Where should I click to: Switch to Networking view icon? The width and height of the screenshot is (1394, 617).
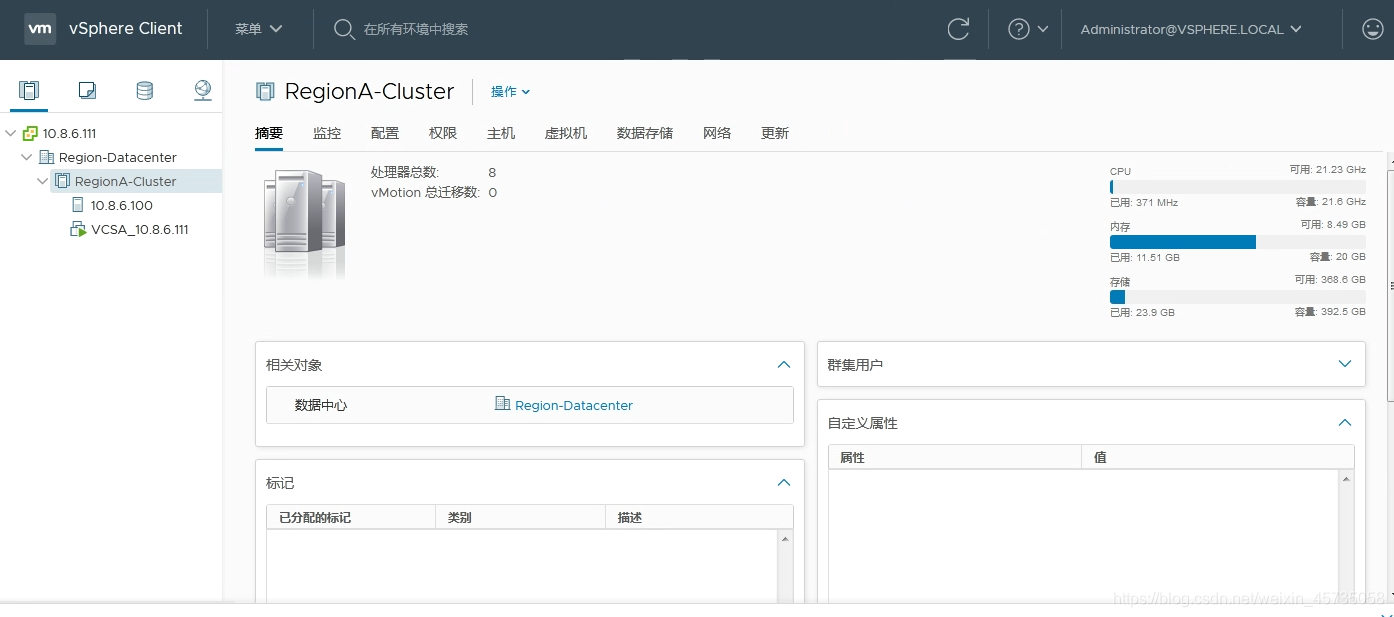click(x=203, y=91)
